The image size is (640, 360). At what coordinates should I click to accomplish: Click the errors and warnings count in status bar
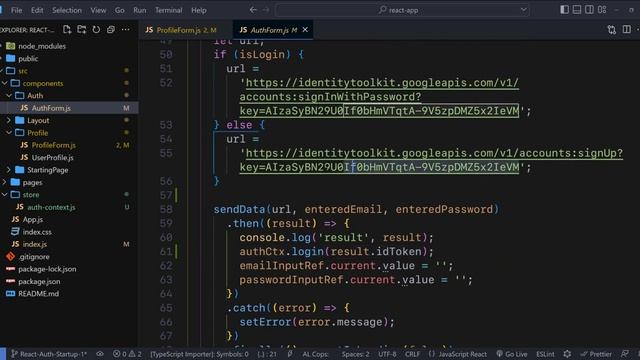[x=127, y=354]
